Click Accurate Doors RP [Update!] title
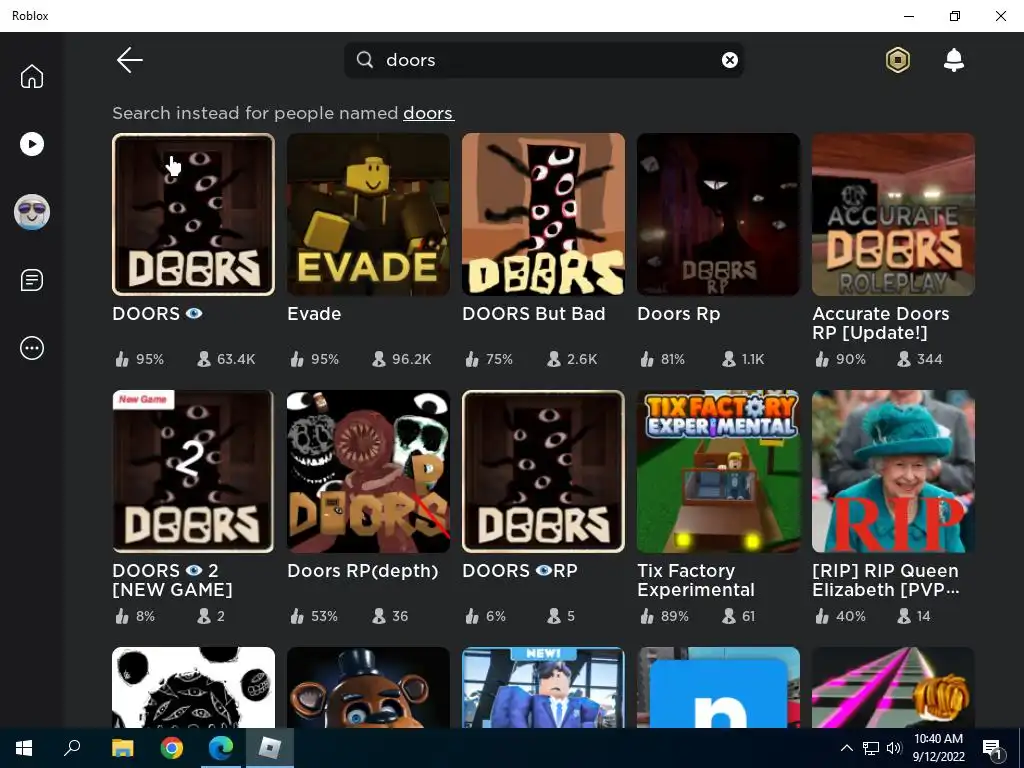The height and width of the screenshot is (768, 1024). [880, 323]
